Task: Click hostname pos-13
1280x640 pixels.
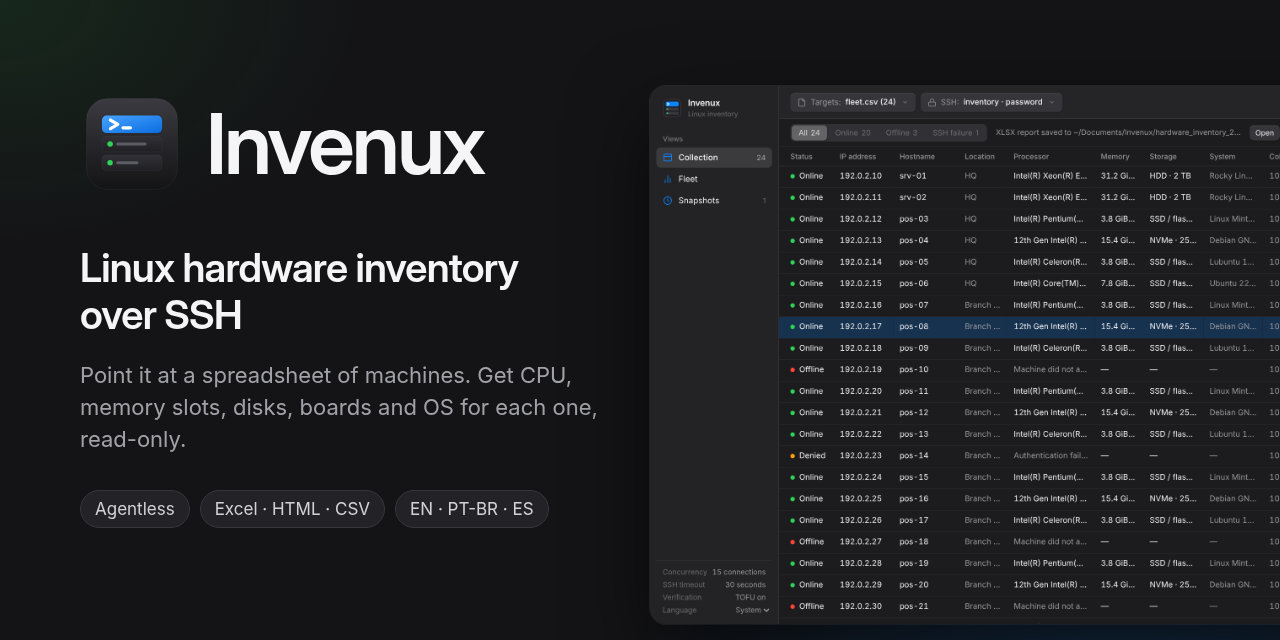Action: [914, 434]
